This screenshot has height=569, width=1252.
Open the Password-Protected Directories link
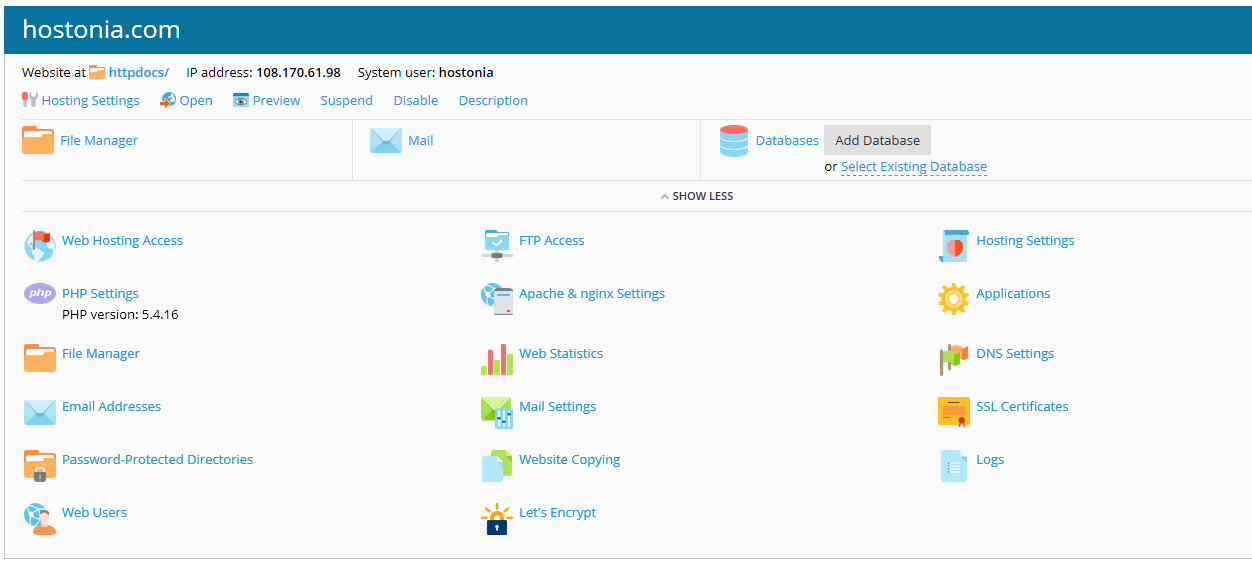[157, 459]
